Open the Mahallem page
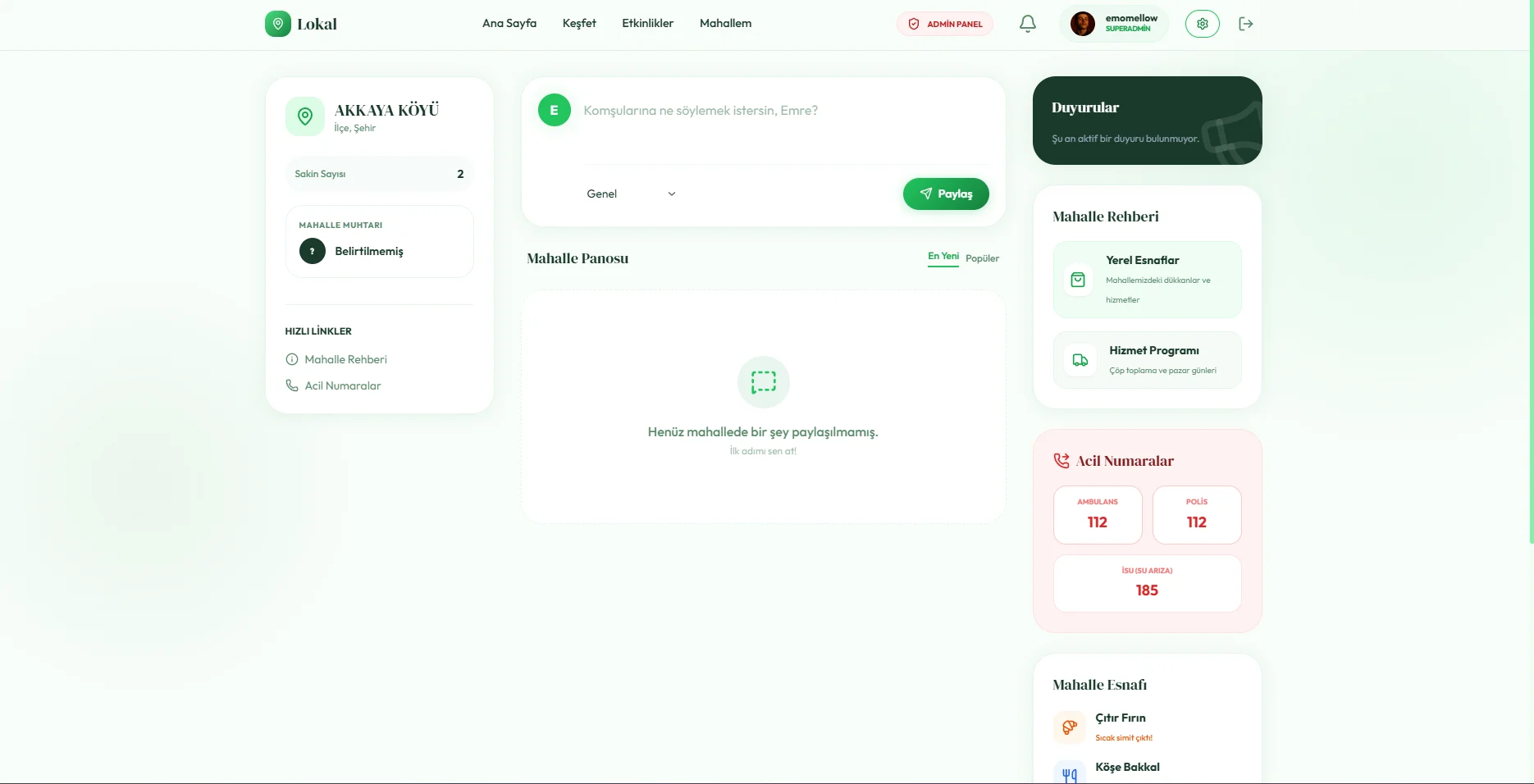Viewport: 1534px width, 784px height. coord(725,23)
